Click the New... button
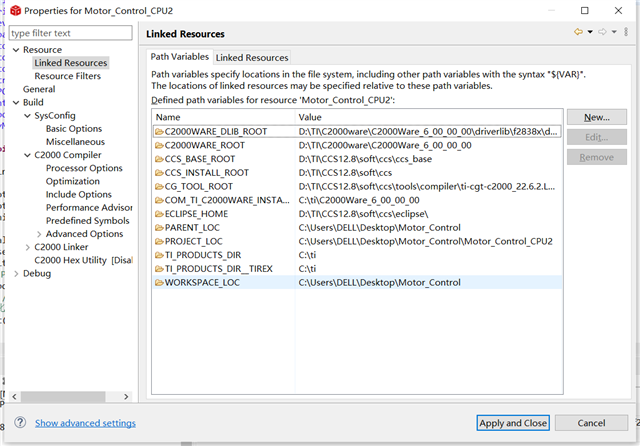This screenshot has height=446, width=640. tap(597, 117)
